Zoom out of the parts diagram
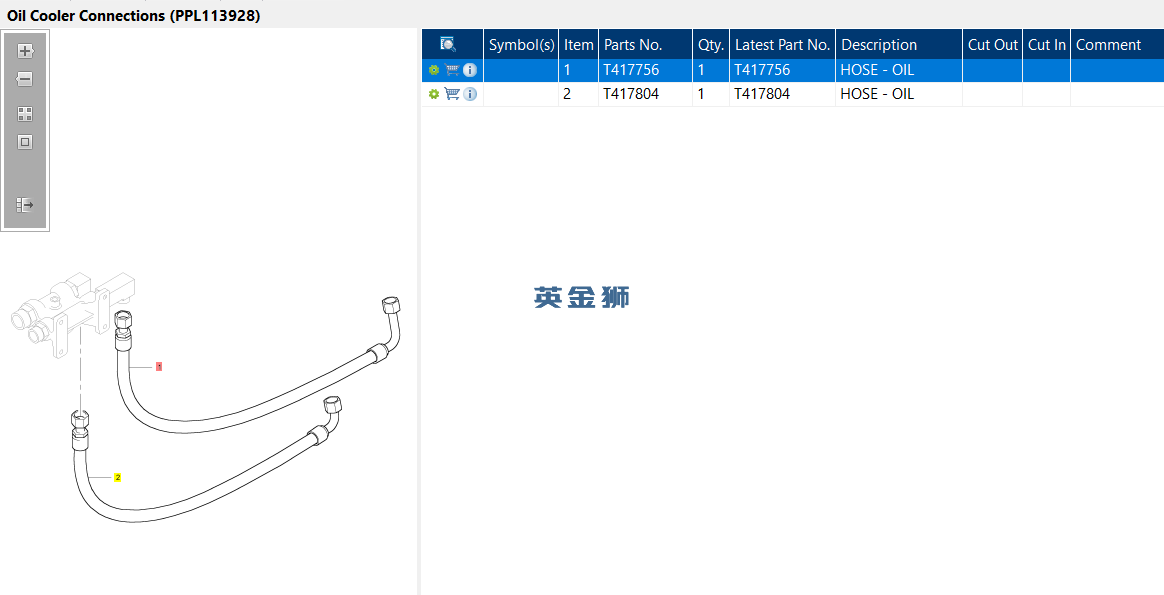 pyautogui.click(x=25, y=79)
